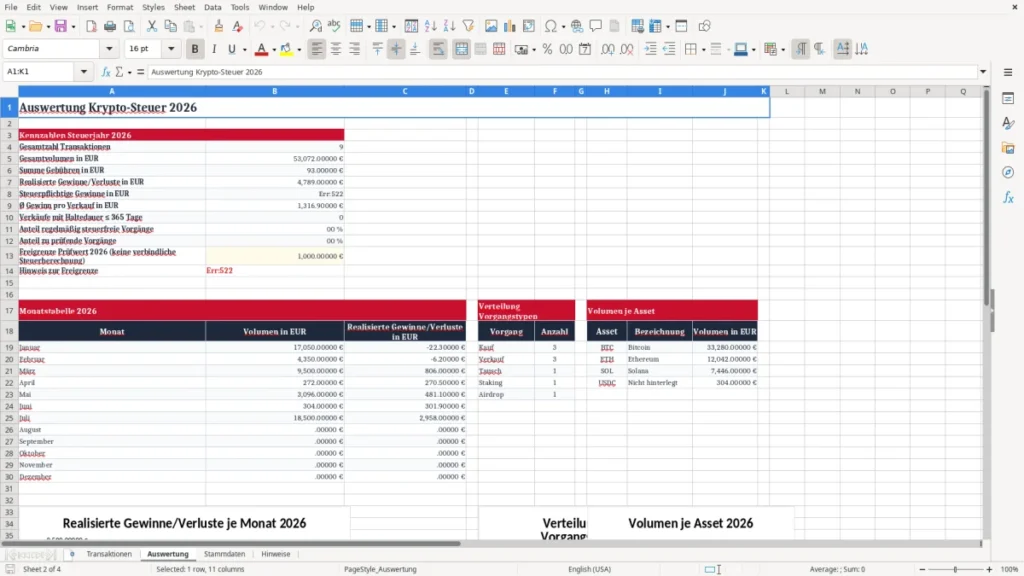This screenshot has width=1024, height=576.
Task: Open the sidebar Functions deck
Action: pyautogui.click(x=1008, y=197)
